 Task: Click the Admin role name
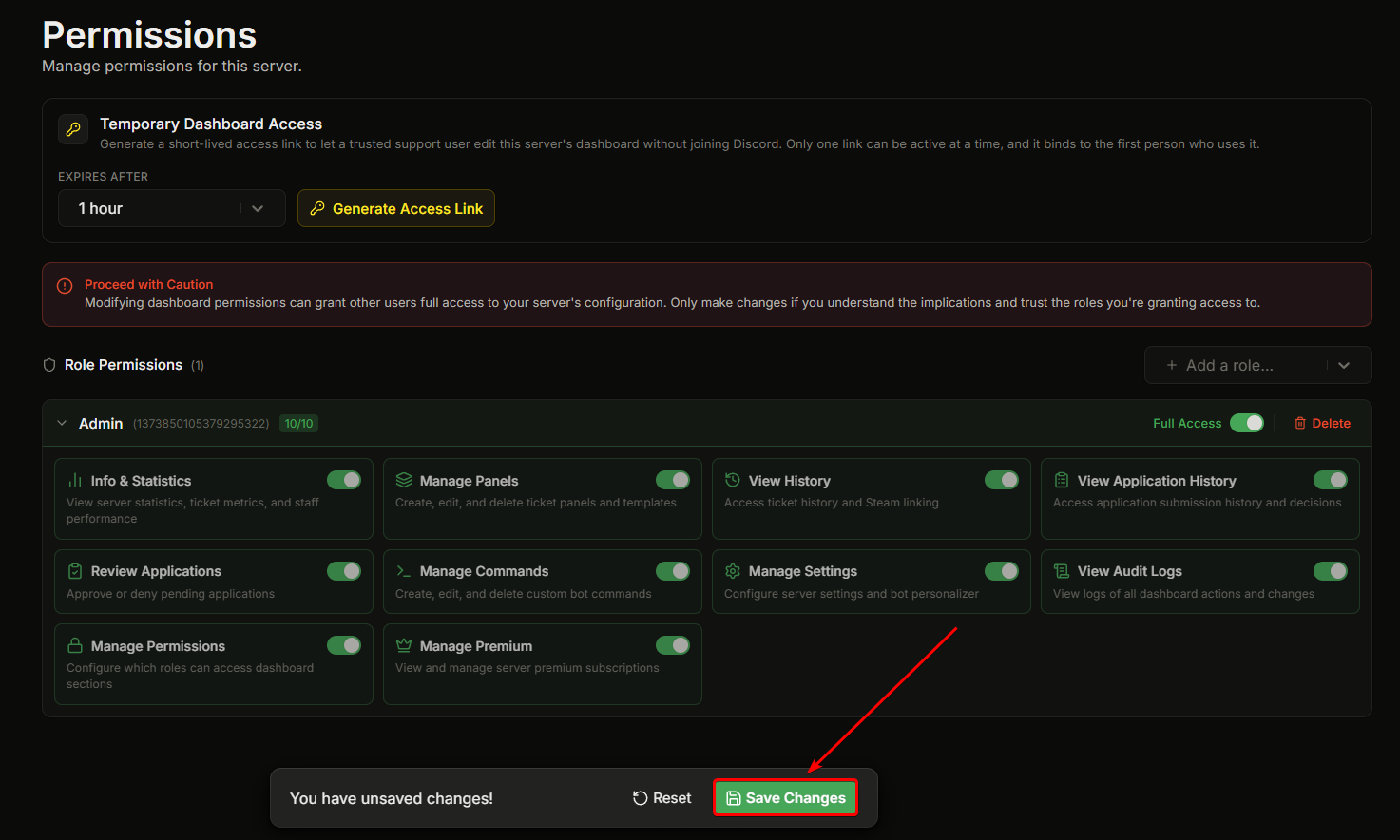pyautogui.click(x=101, y=423)
